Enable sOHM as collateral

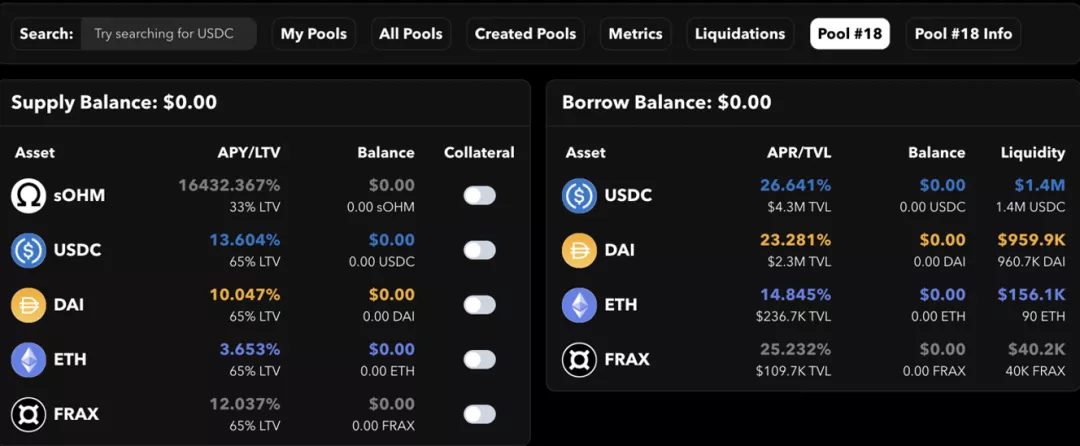(479, 195)
